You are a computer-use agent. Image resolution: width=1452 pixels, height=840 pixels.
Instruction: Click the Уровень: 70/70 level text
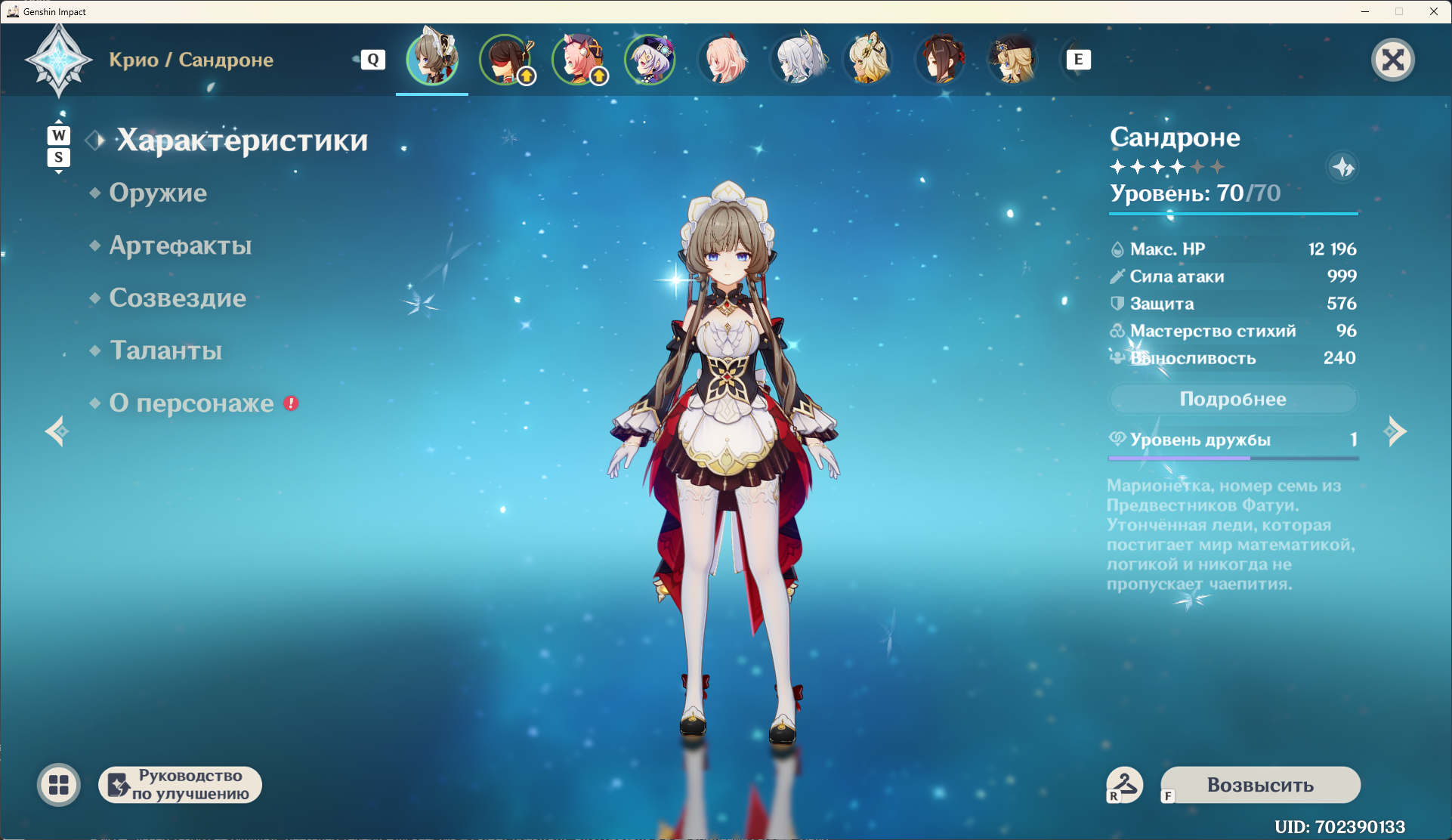[1195, 193]
